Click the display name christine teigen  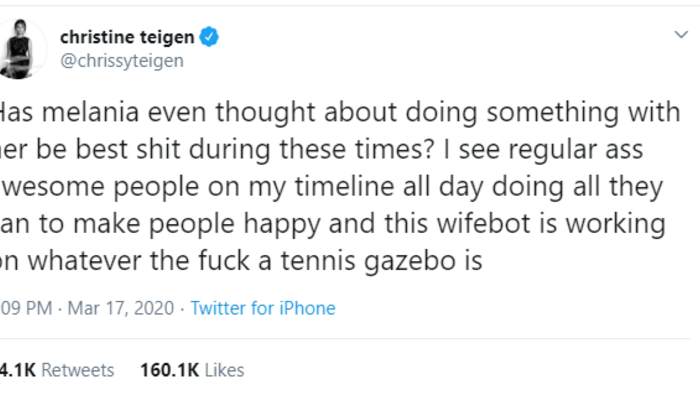[130, 39]
